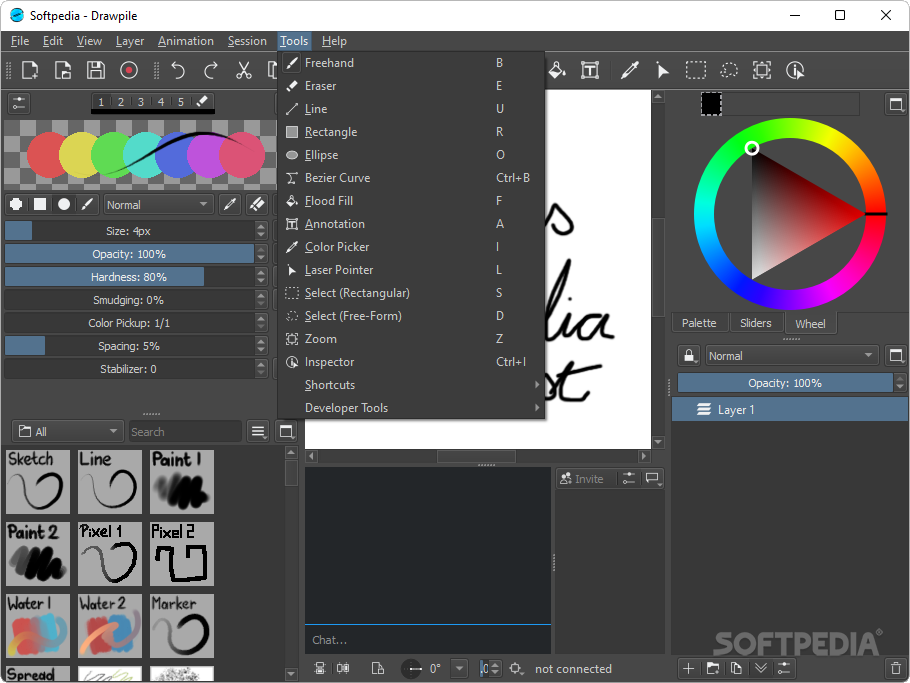
Task: Expand the Shortcuts submenu
Action: [x=411, y=385]
